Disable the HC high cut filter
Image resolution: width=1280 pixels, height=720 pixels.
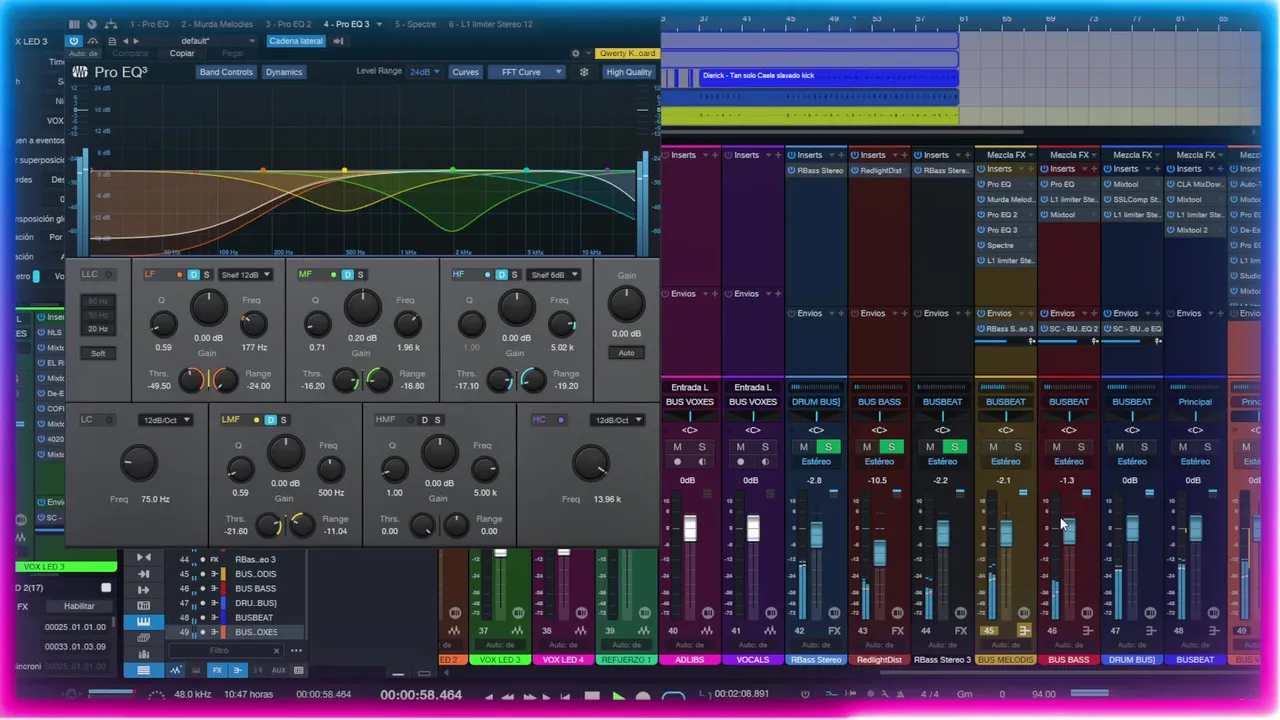pyautogui.click(x=561, y=420)
